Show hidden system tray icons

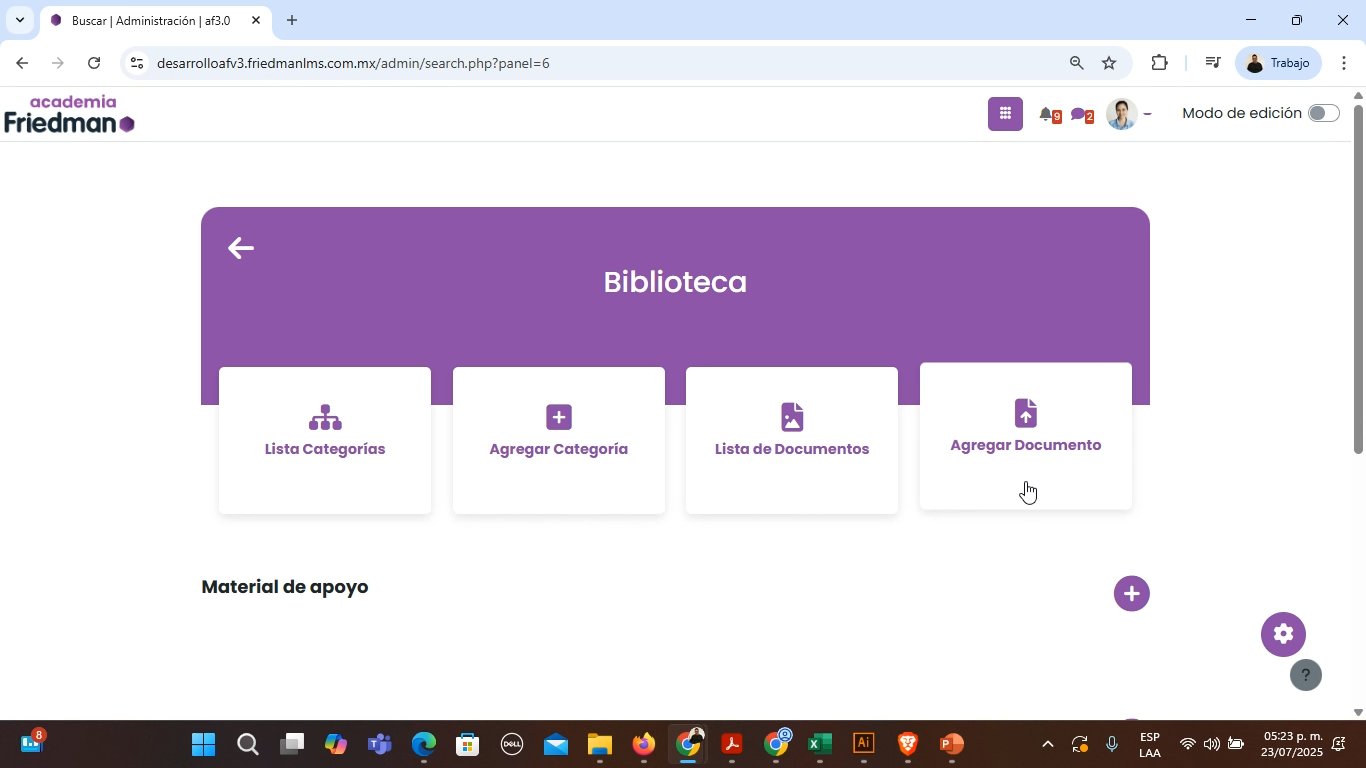pyautogui.click(x=1047, y=744)
